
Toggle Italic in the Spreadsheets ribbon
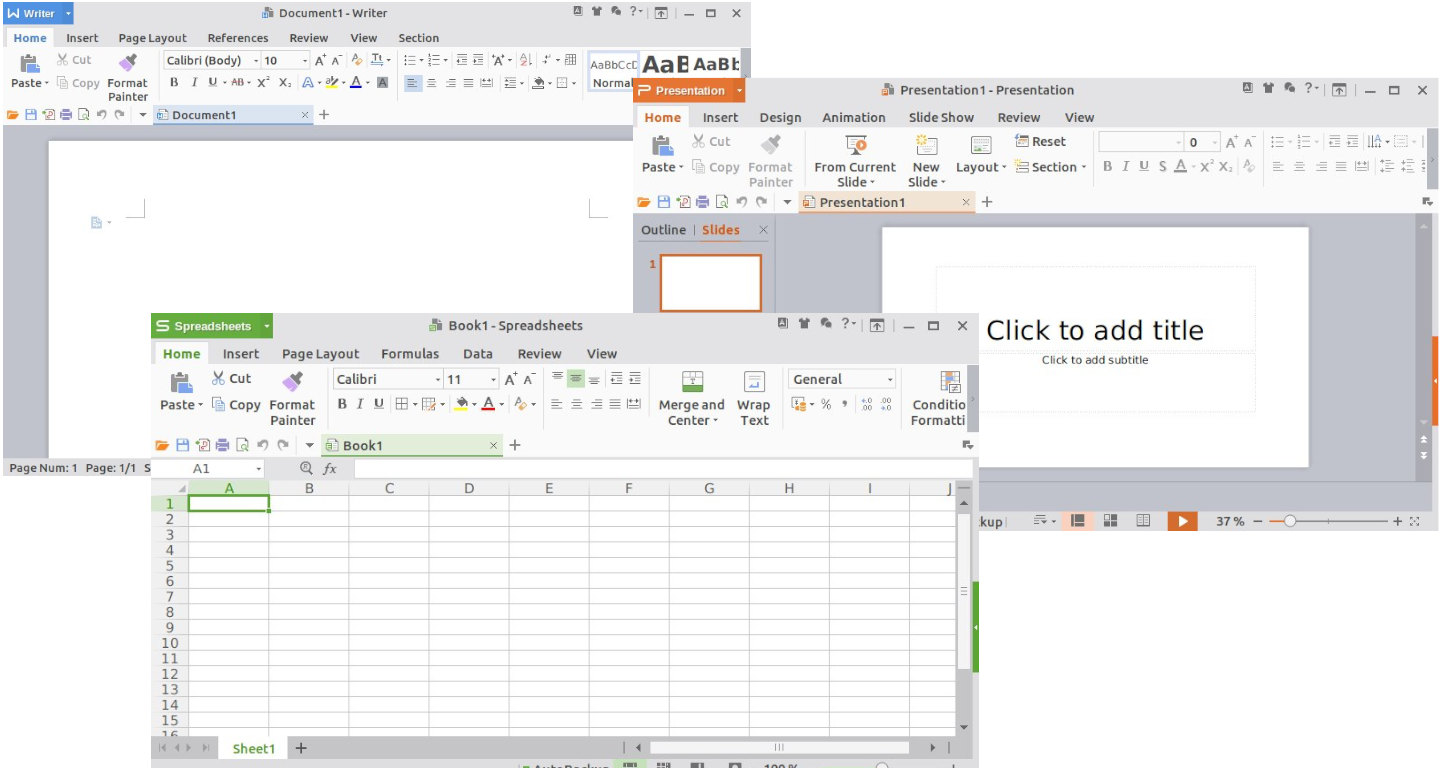coord(360,404)
